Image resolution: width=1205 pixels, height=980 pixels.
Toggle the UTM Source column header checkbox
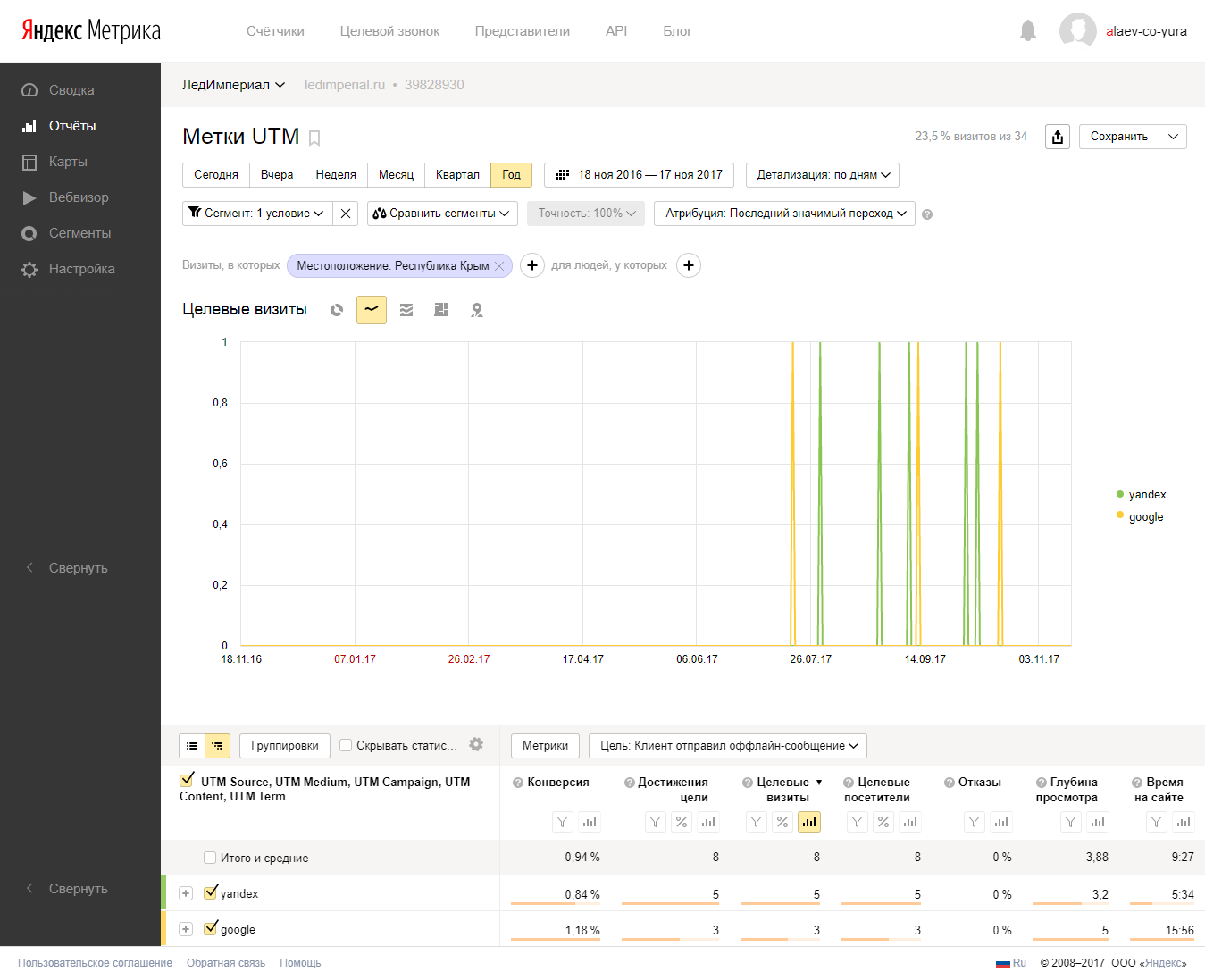pos(187,780)
